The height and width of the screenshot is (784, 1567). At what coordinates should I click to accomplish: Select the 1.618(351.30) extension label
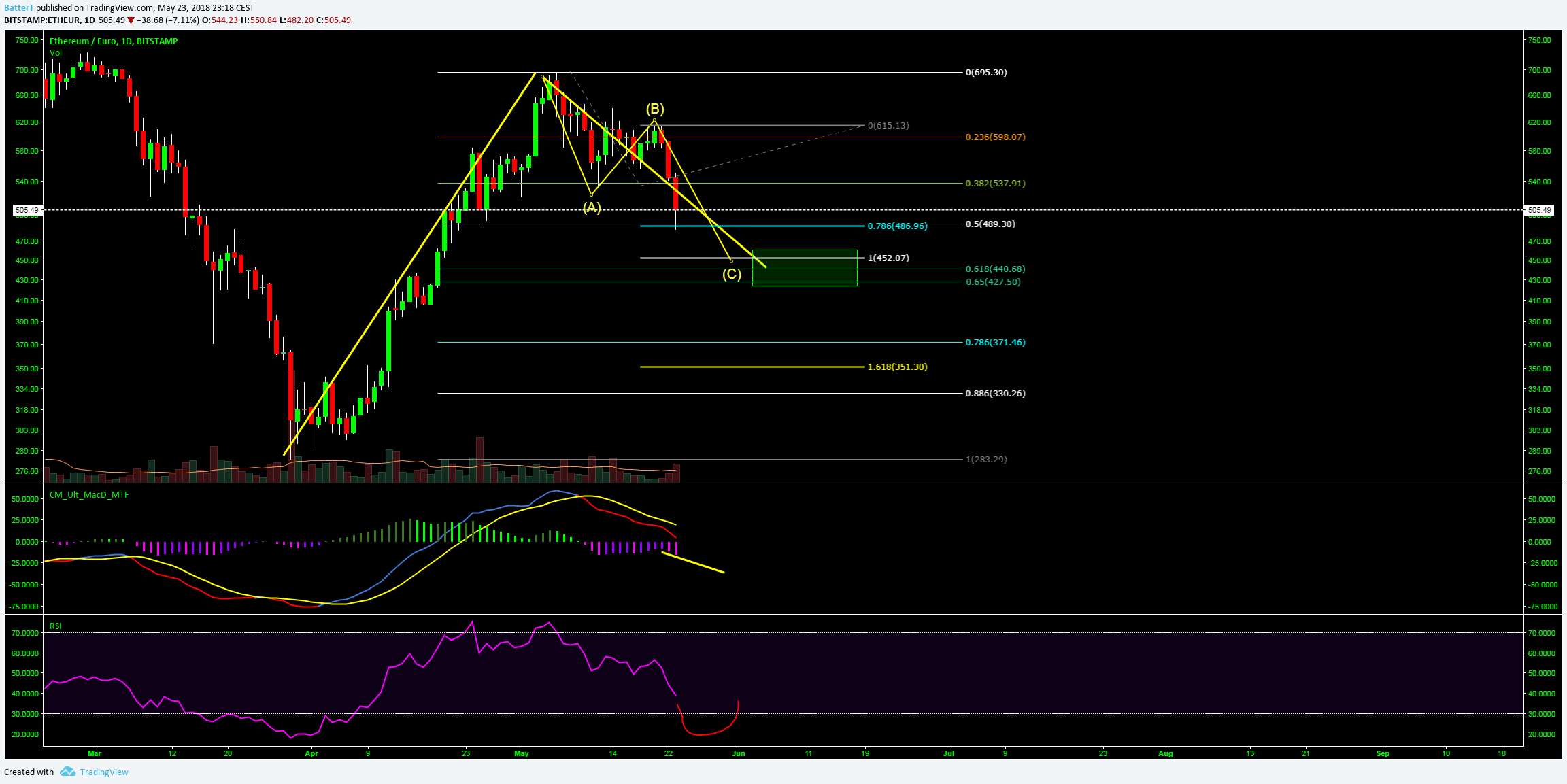pyautogui.click(x=898, y=367)
